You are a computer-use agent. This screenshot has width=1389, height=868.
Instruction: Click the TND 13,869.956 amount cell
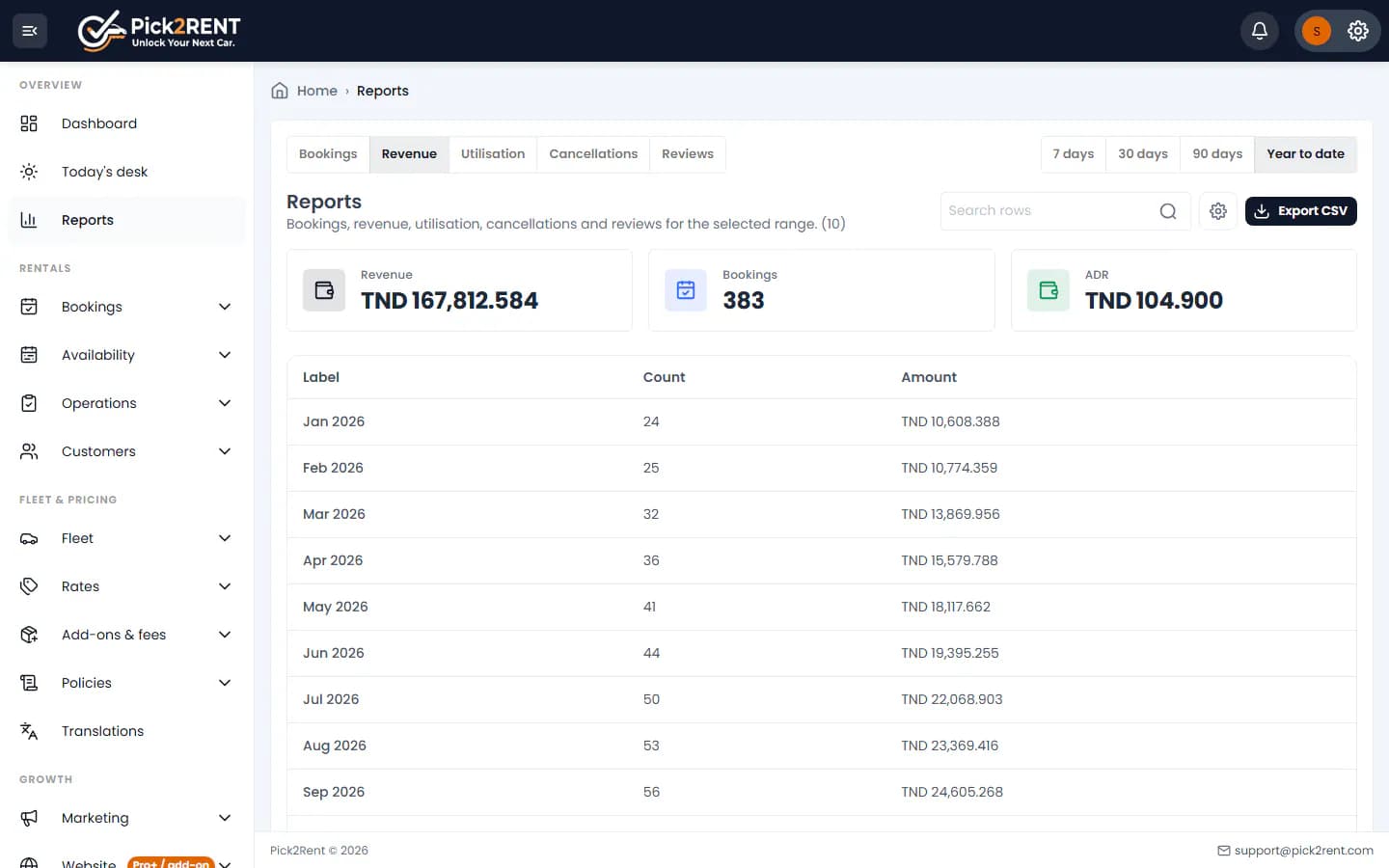[x=950, y=514]
